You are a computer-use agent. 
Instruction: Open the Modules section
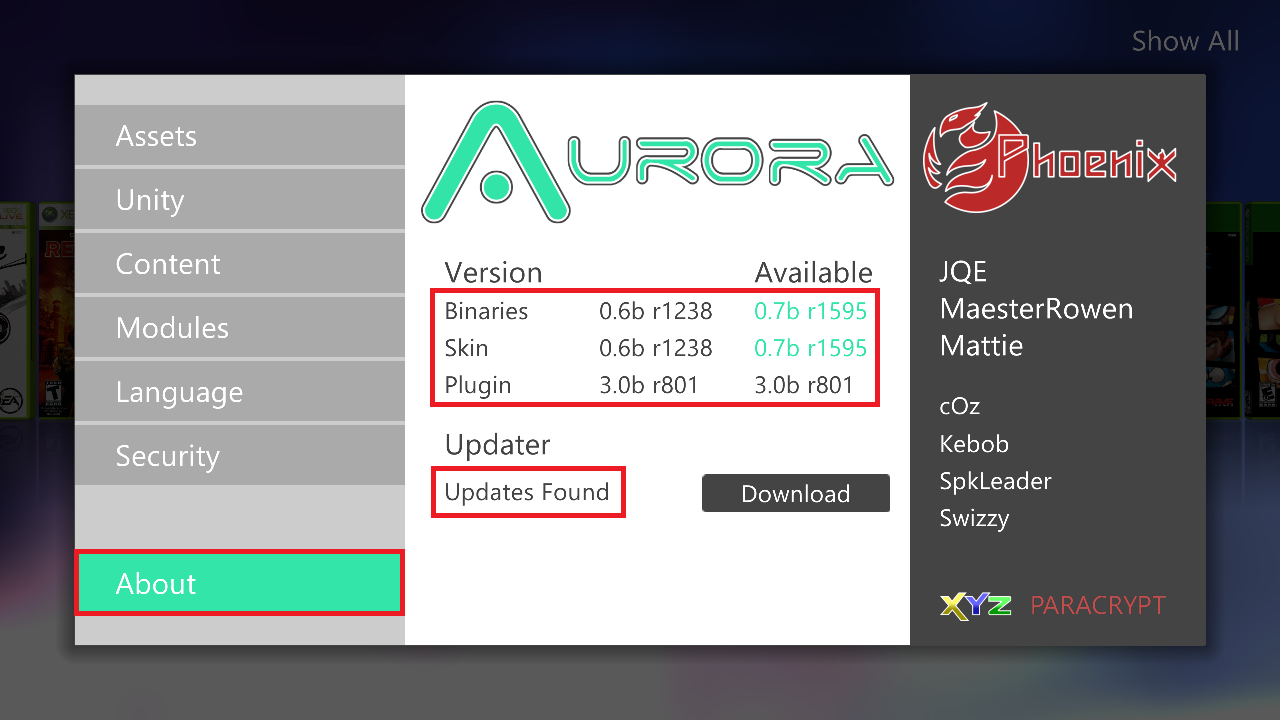[x=240, y=328]
